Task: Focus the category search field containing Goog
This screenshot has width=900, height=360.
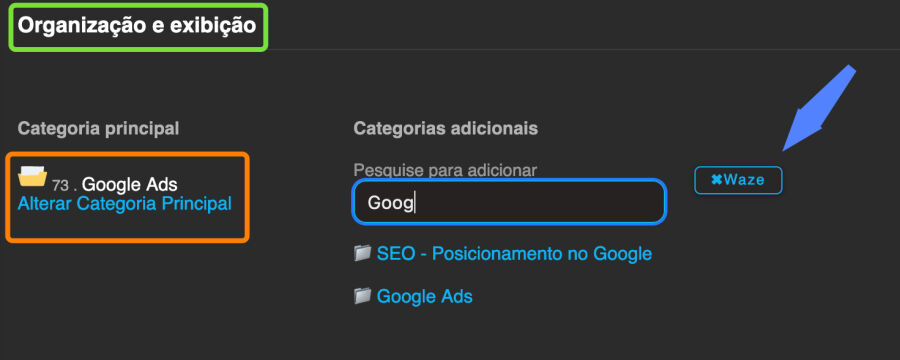Action: click(x=509, y=202)
